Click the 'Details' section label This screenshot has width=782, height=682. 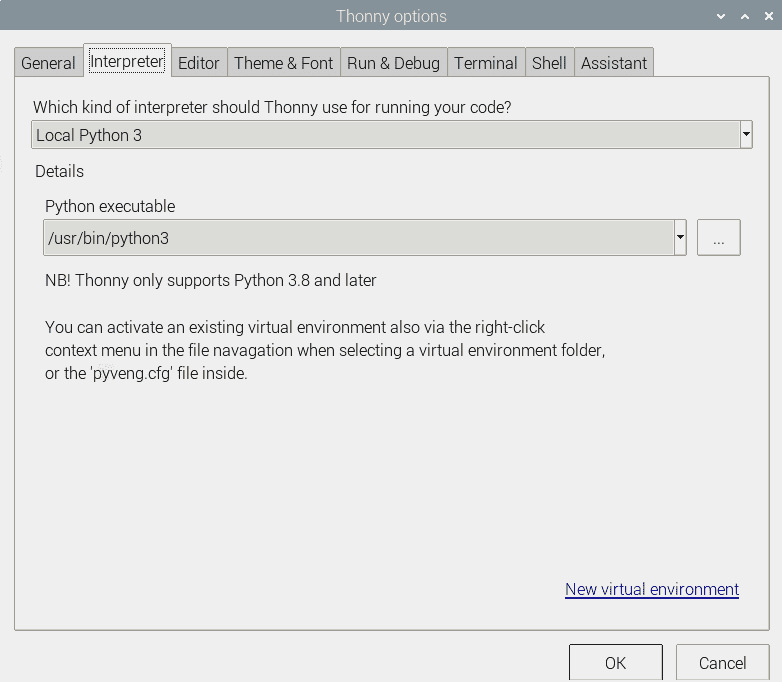click(59, 171)
